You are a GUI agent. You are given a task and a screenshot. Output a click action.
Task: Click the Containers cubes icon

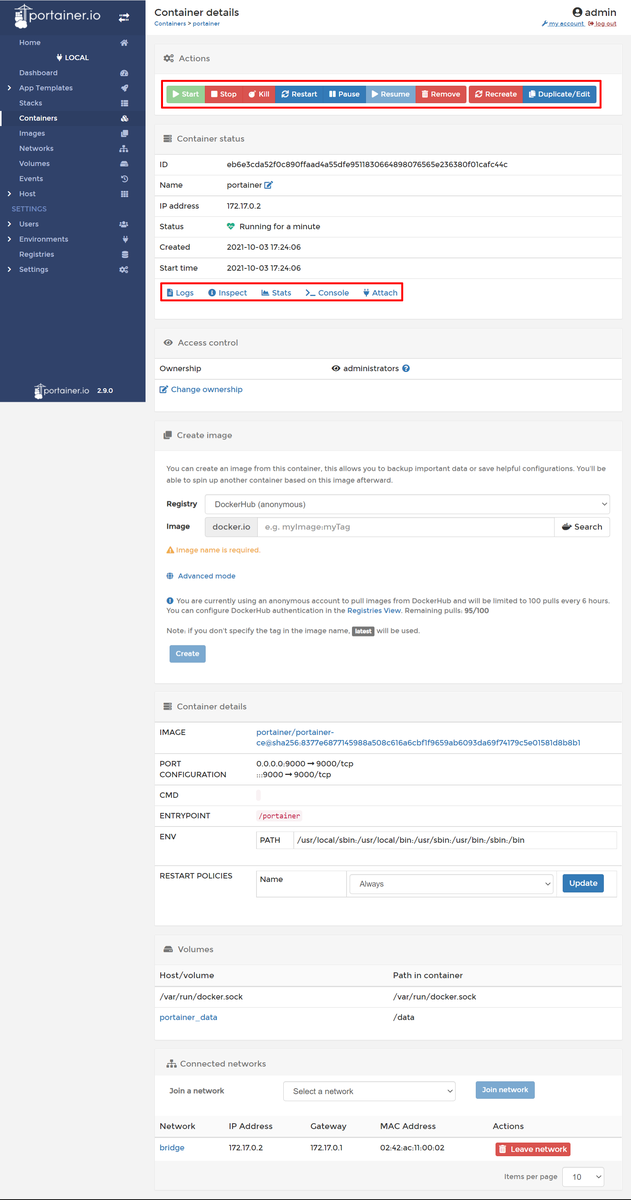[124, 118]
